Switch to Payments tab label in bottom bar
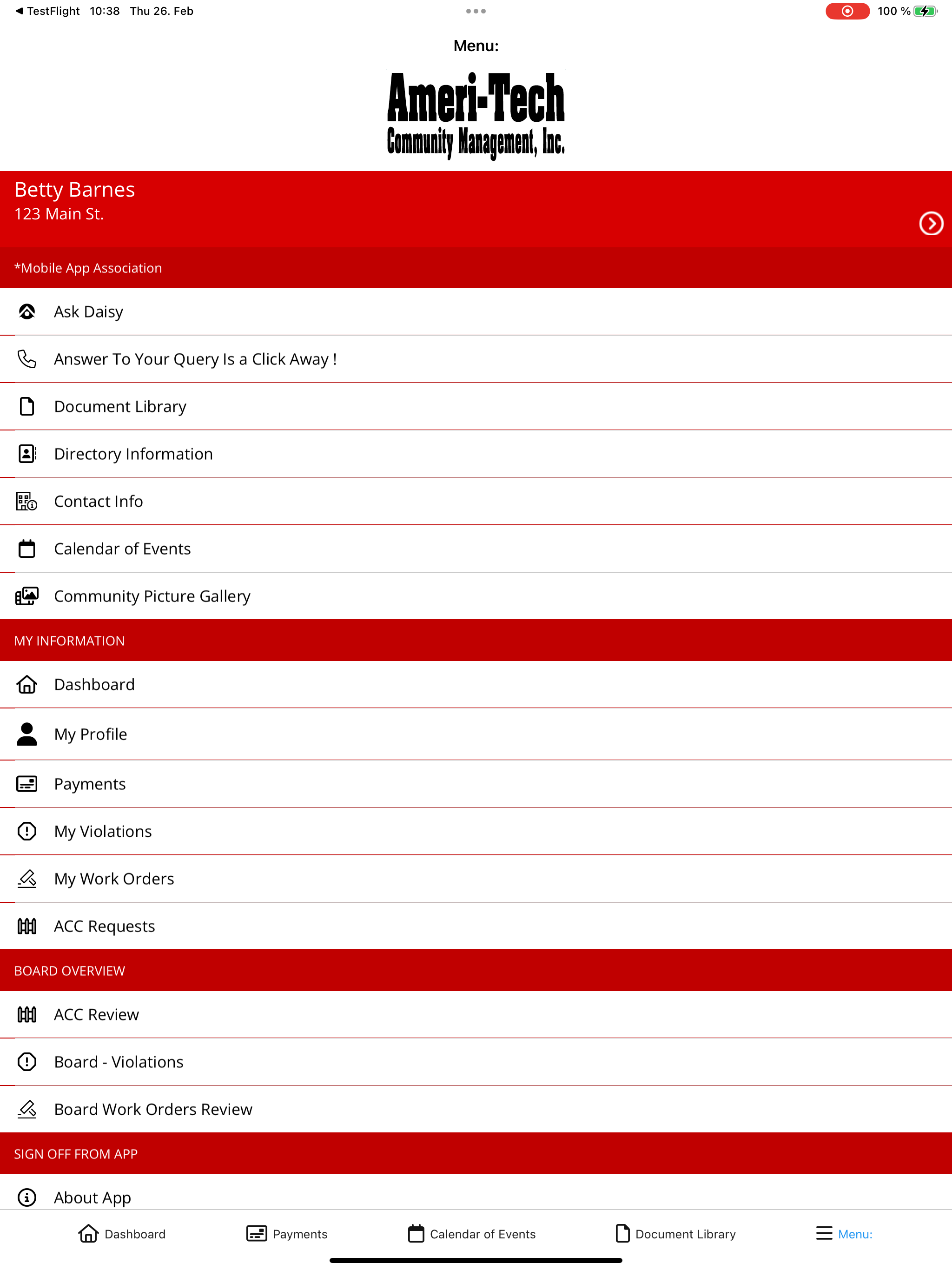This screenshot has height=1270, width=952. [300, 1234]
